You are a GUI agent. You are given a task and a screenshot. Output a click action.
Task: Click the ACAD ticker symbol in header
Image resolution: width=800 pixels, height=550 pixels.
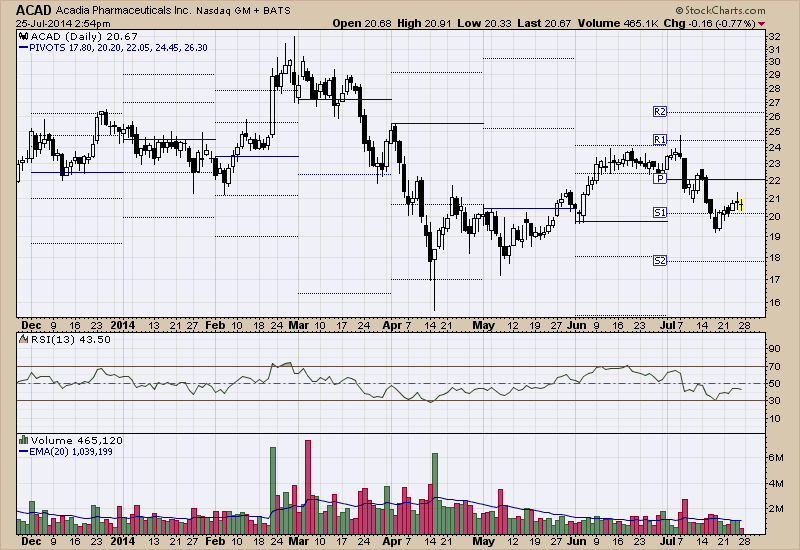[x=34, y=10]
